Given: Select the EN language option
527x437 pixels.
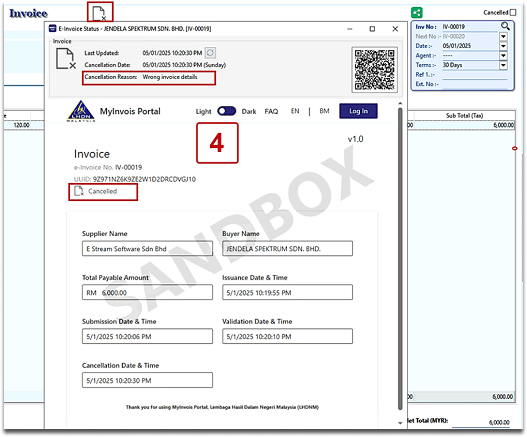Looking at the screenshot, I should (x=295, y=111).
